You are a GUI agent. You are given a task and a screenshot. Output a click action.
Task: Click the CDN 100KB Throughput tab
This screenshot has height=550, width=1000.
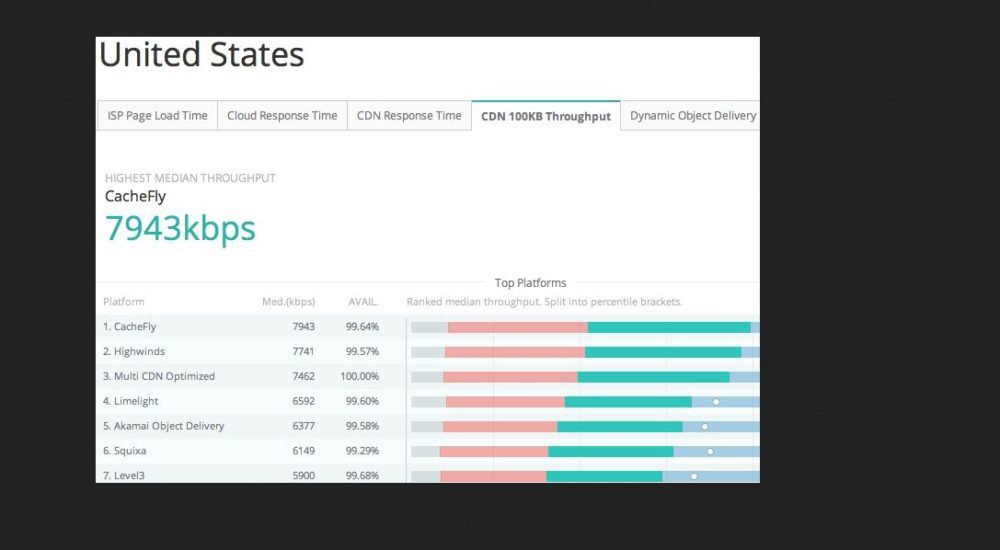click(545, 117)
